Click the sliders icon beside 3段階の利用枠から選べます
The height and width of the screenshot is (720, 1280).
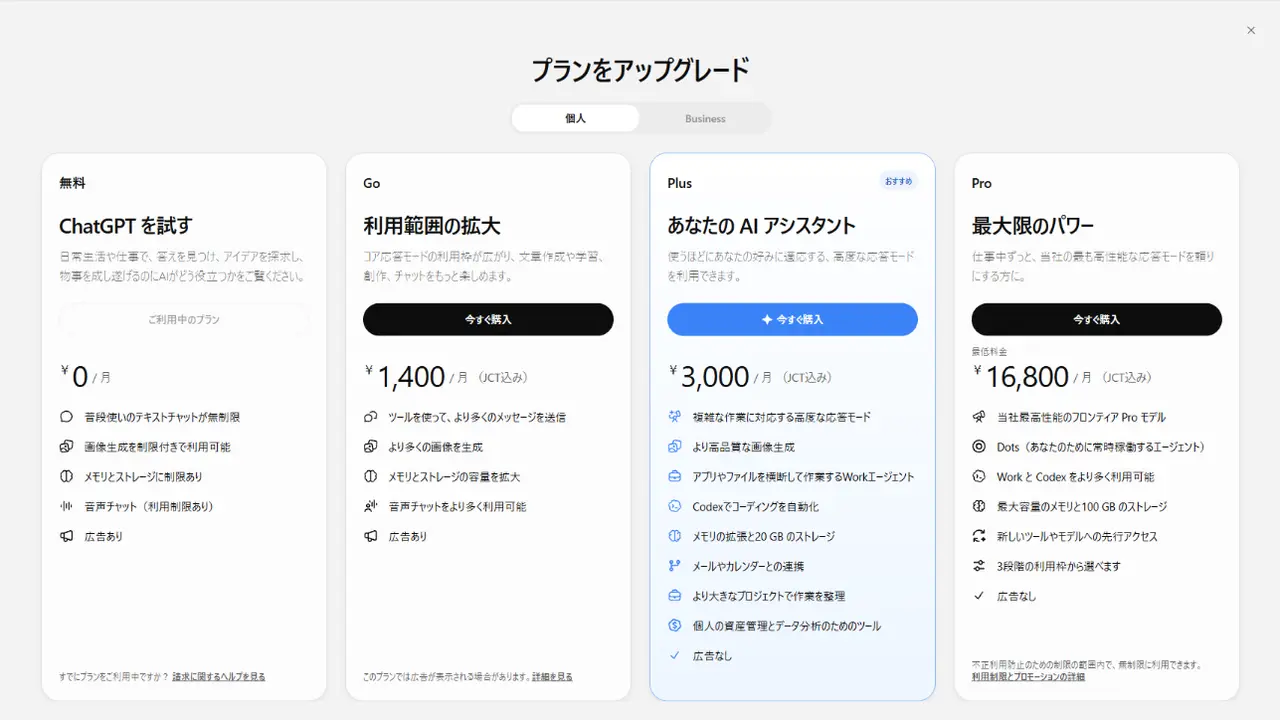click(x=979, y=566)
